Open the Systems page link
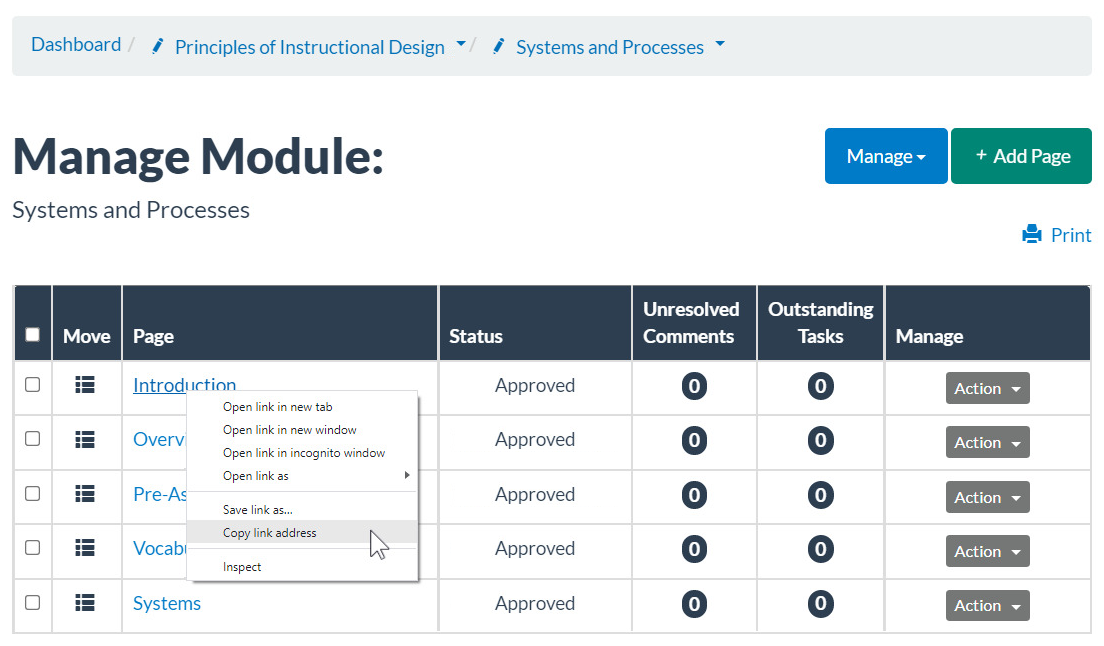 pos(167,603)
